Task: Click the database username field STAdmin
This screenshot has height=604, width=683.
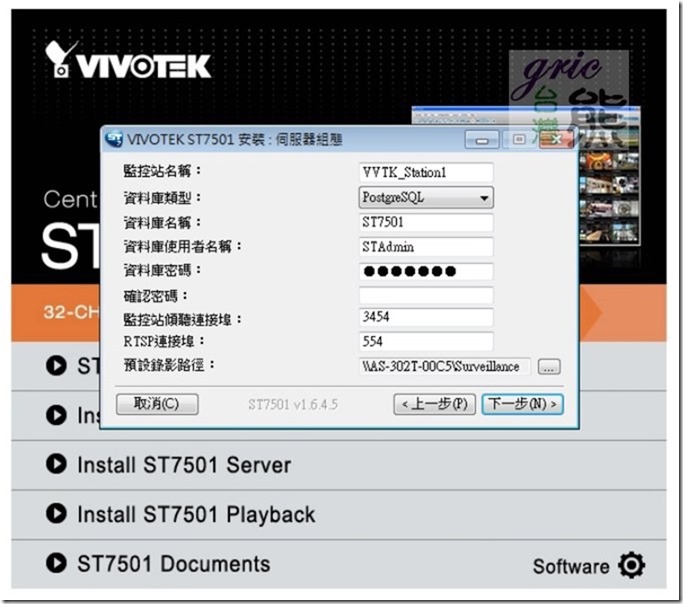Action: (426, 247)
